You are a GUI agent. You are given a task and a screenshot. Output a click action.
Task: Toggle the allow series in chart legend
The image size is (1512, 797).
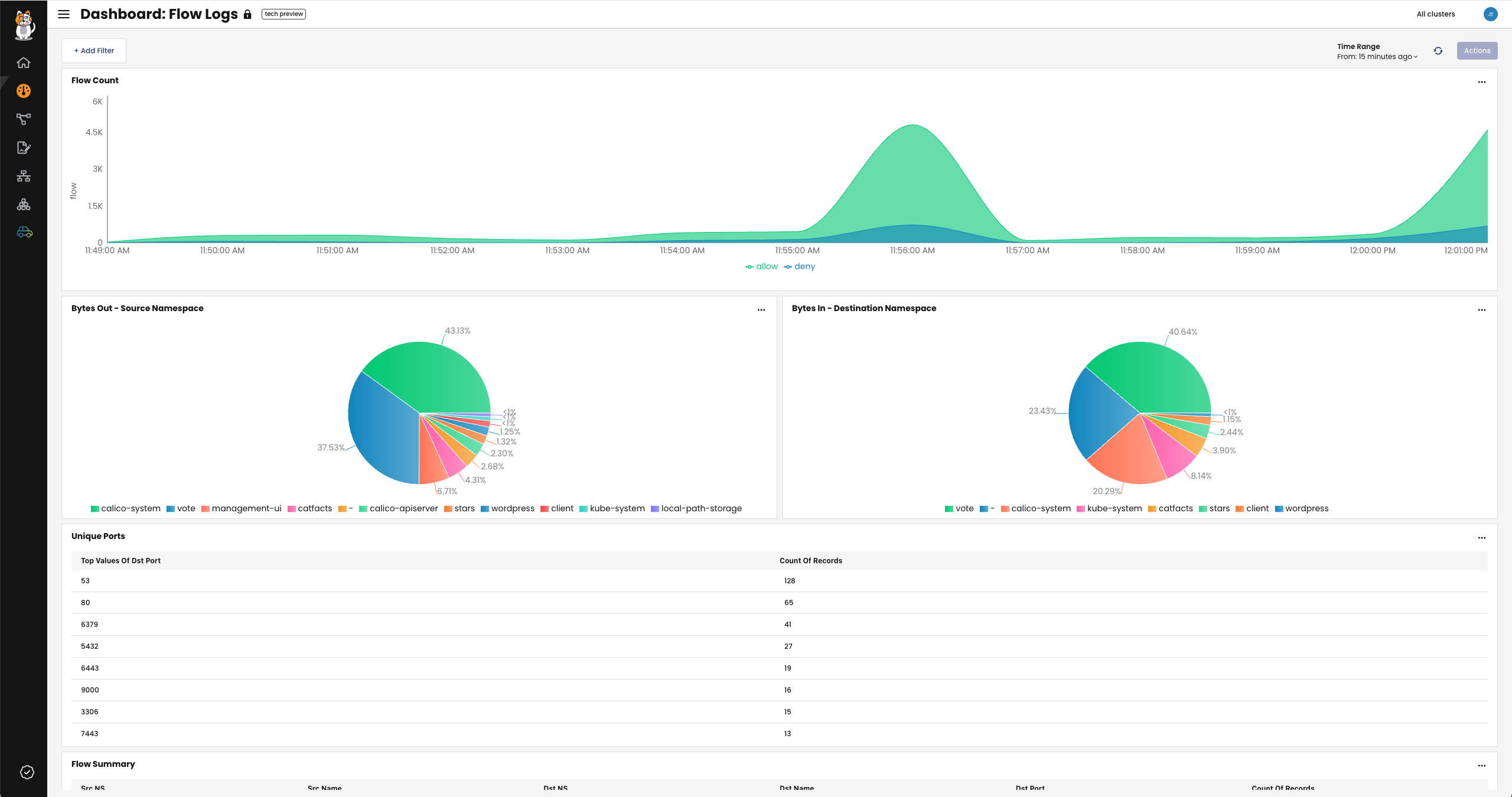[762, 267]
